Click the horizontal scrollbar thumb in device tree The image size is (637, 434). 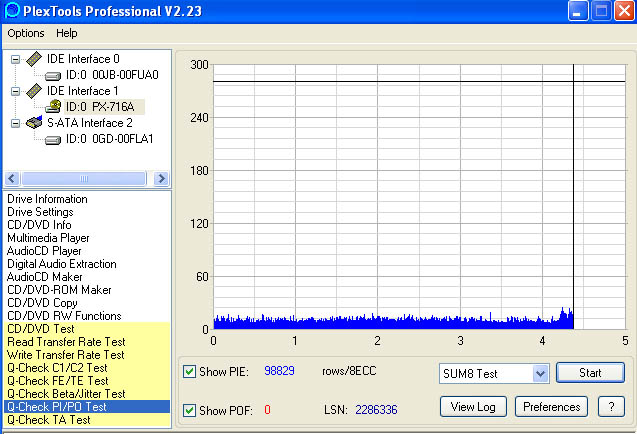(x=84, y=178)
